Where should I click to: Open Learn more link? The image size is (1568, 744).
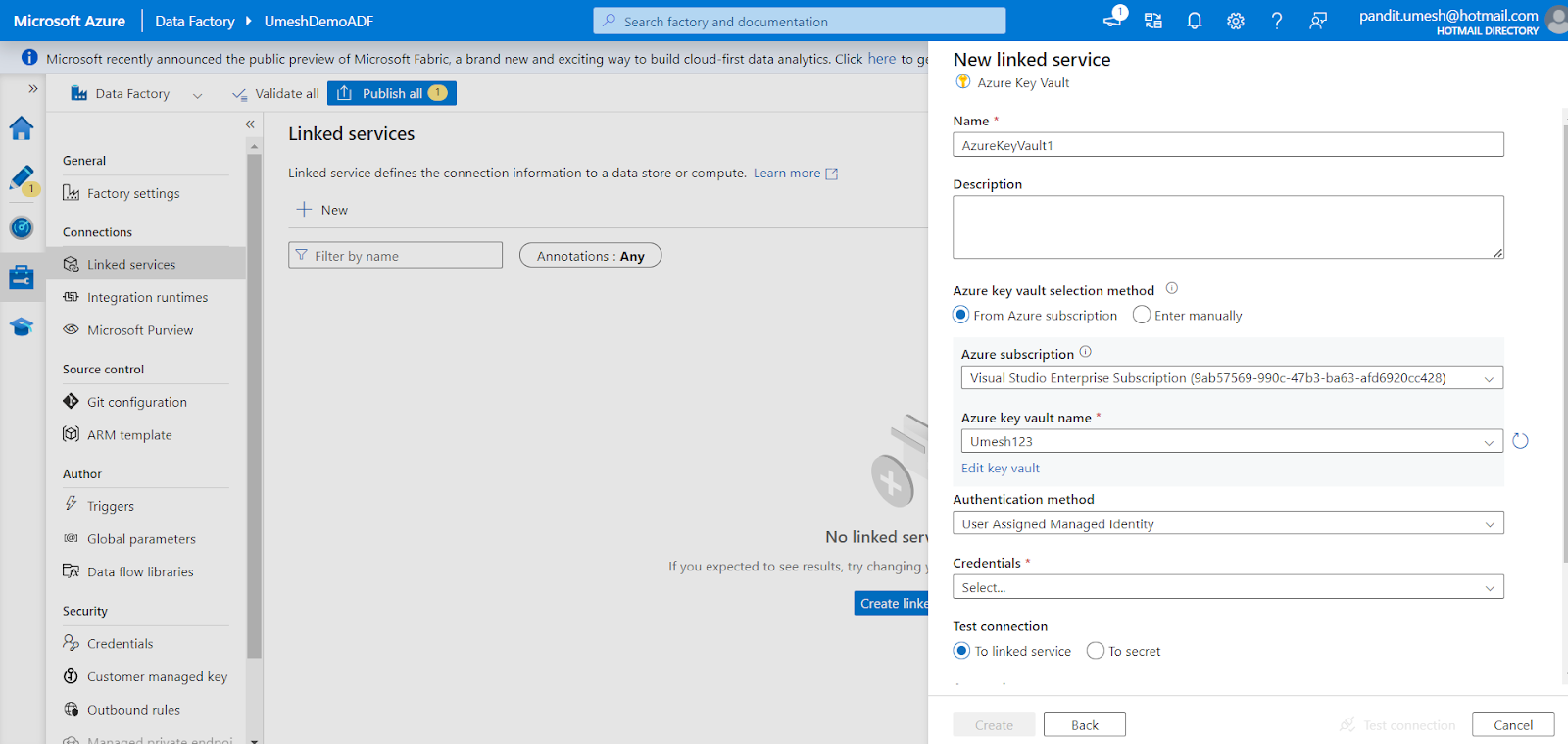coord(796,173)
